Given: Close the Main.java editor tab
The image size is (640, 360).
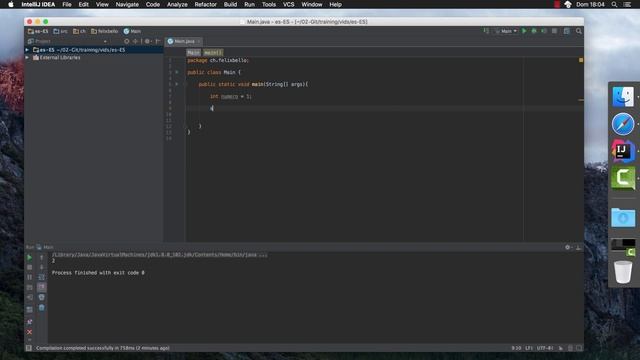Looking at the screenshot, I should 198,41.
